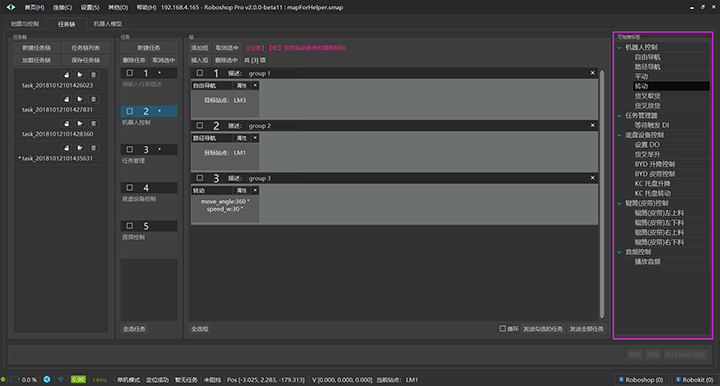Image resolution: width=720 pixels, height=386 pixels.
Task: Click lock icon for task_20181012101435631
Action: point(67,148)
